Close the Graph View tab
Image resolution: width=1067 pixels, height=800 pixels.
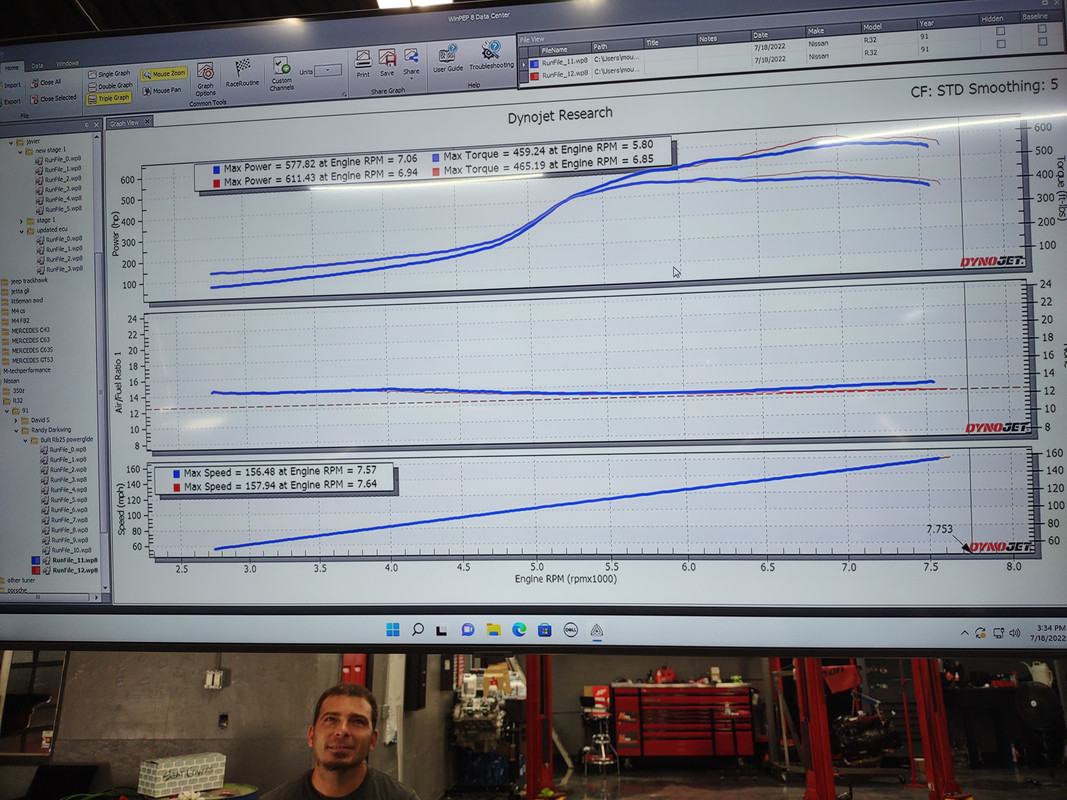147,122
